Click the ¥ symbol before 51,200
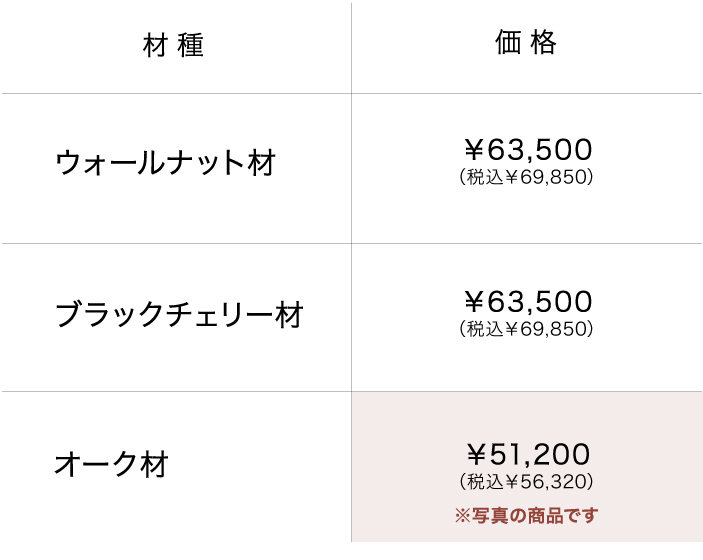Image resolution: width=703 pixels, height=560 pixels. 477,455
